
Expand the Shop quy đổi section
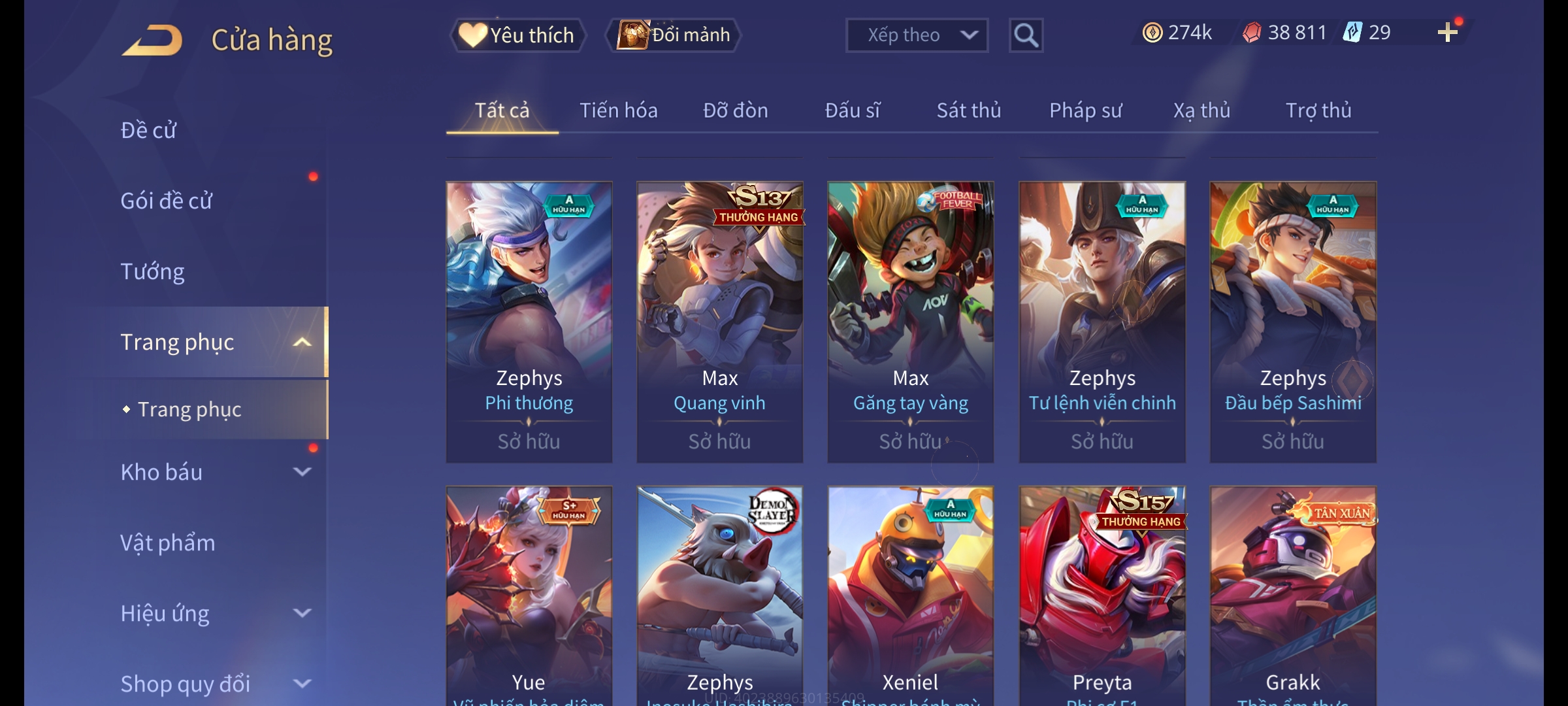pyautogui.click(x=302, y=684)
